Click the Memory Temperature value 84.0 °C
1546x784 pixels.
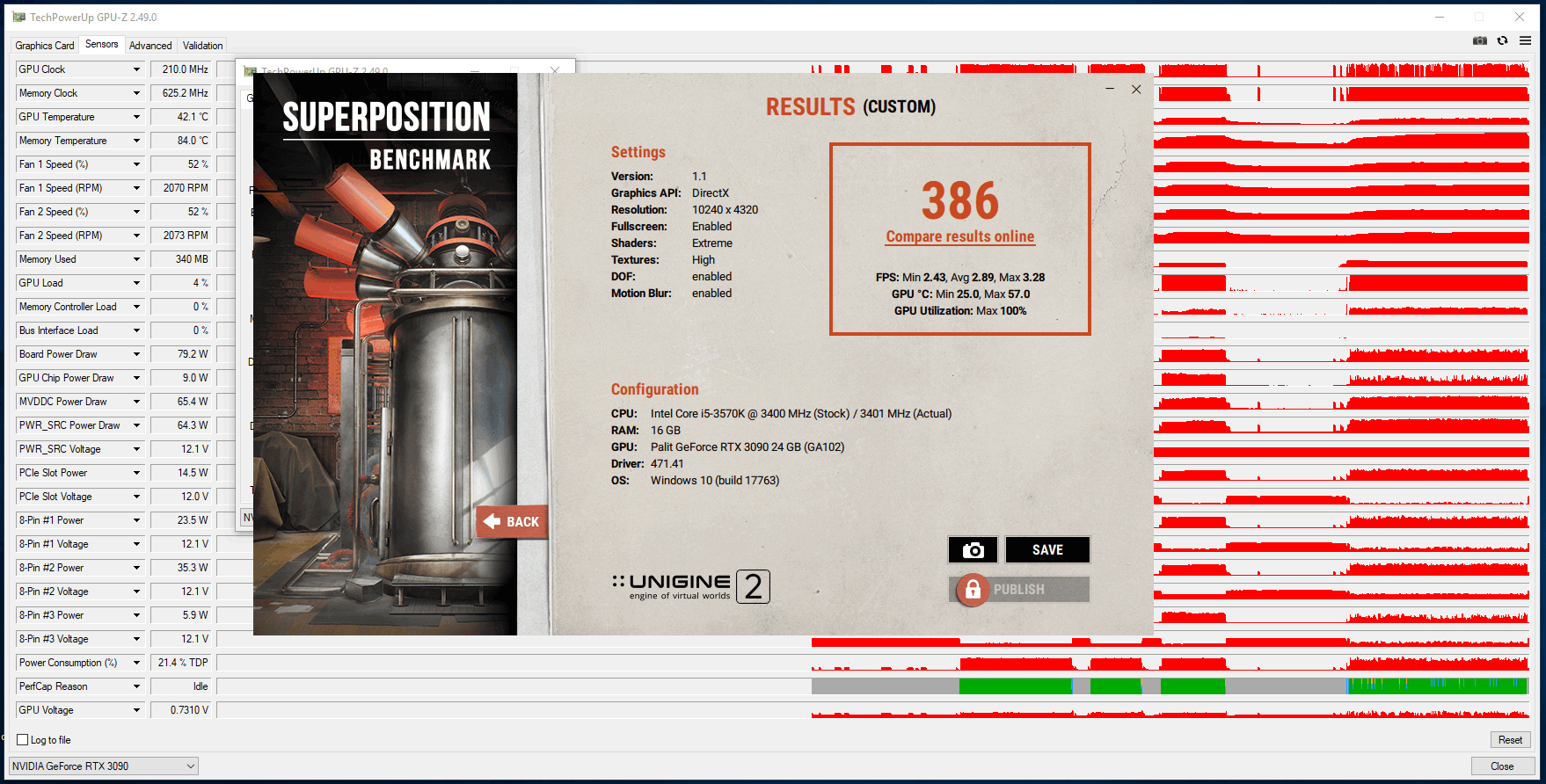pyautogui.click(x=179, y=141)
